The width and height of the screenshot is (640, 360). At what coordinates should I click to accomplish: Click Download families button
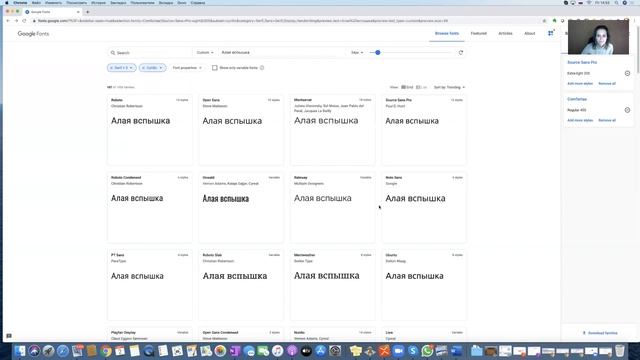[600, 333]
